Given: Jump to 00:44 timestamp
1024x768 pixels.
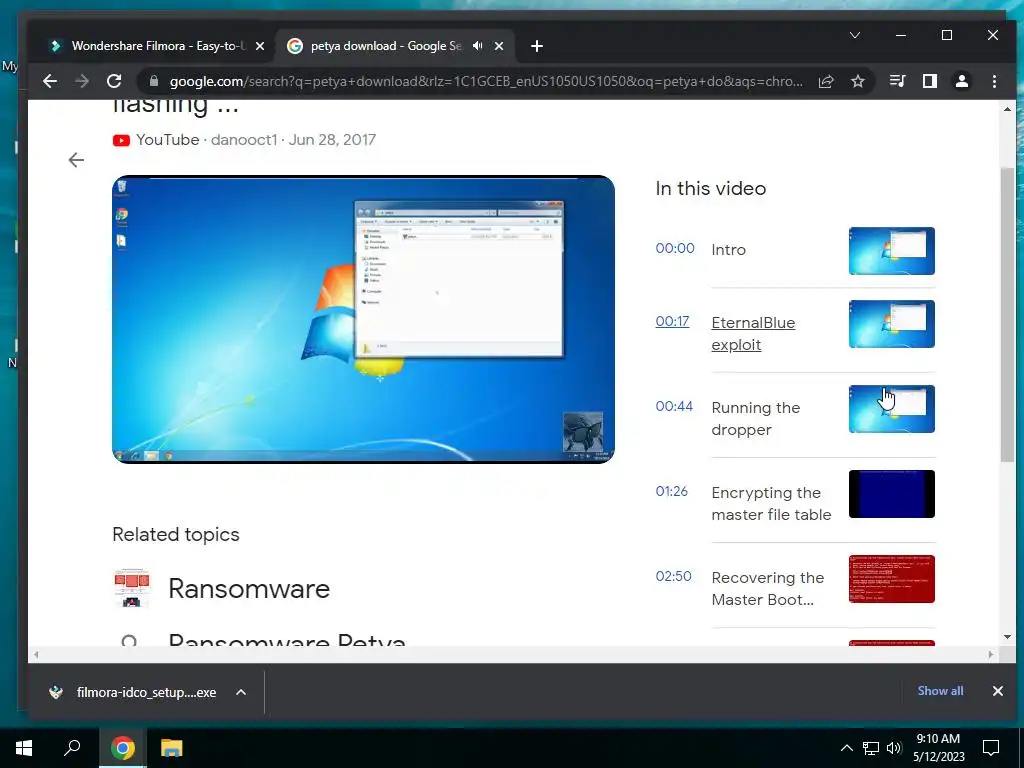Looking at the screenshot, I should pos(674,406).
